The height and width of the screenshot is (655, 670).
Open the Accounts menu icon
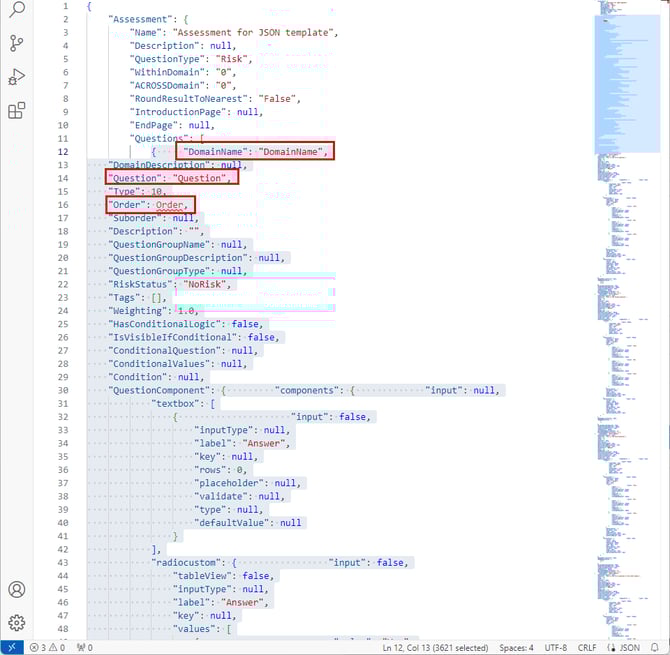[x=16, y=590]
